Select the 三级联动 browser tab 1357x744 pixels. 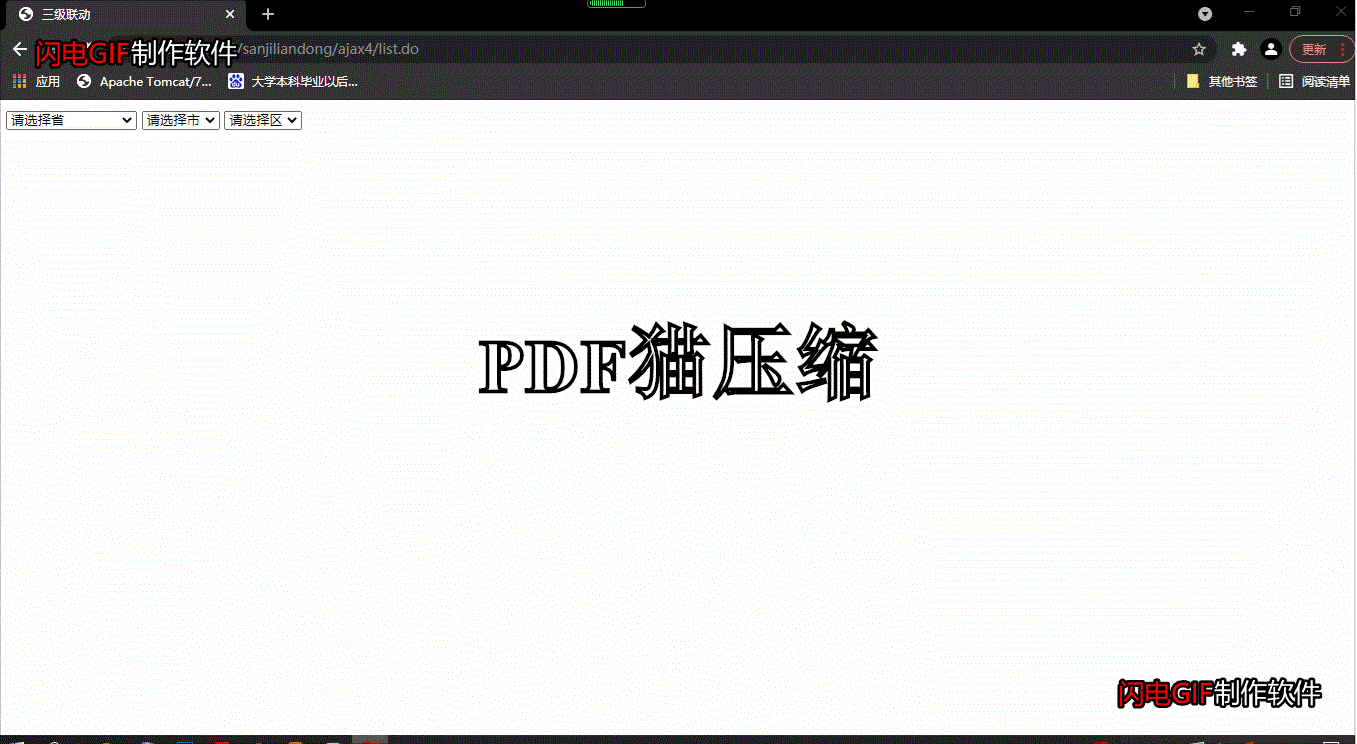125,15
